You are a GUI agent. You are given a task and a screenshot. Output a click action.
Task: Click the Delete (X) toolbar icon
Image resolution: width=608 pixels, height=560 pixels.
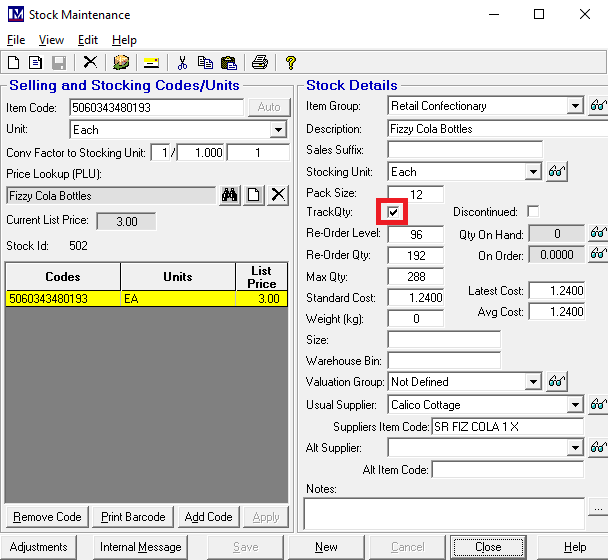coord(90,62)
